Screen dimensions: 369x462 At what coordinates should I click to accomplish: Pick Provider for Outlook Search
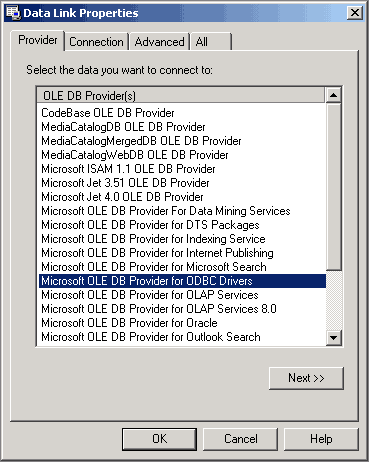point(182,337)
